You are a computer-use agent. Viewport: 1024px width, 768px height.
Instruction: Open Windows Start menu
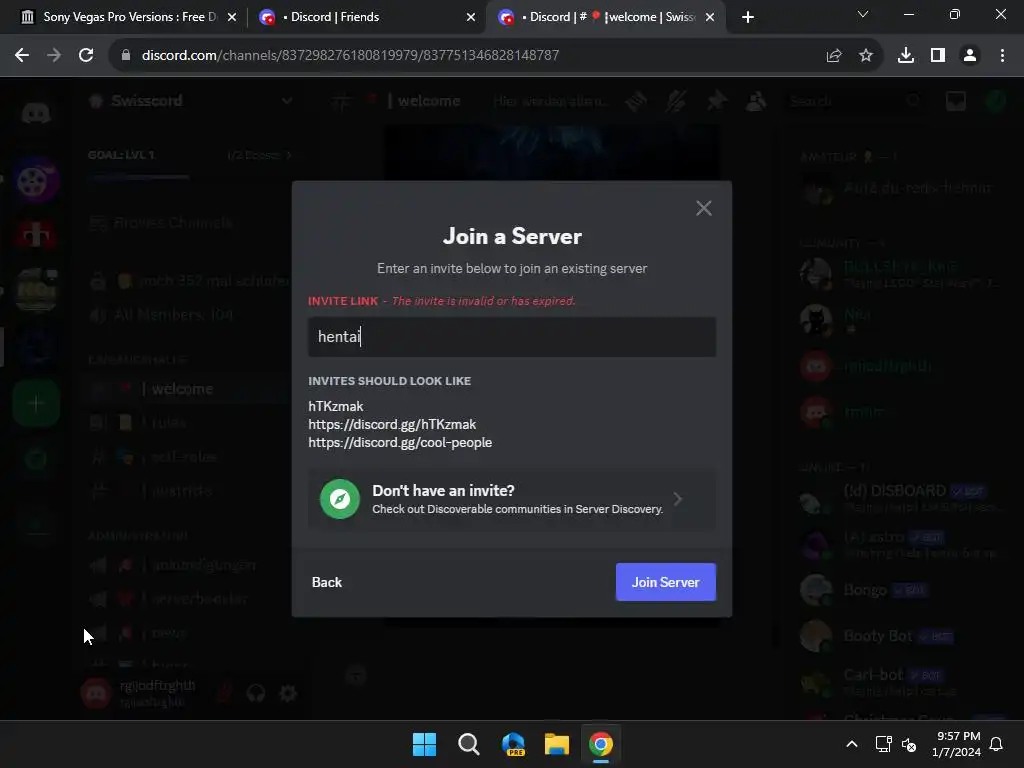point(424,744)
